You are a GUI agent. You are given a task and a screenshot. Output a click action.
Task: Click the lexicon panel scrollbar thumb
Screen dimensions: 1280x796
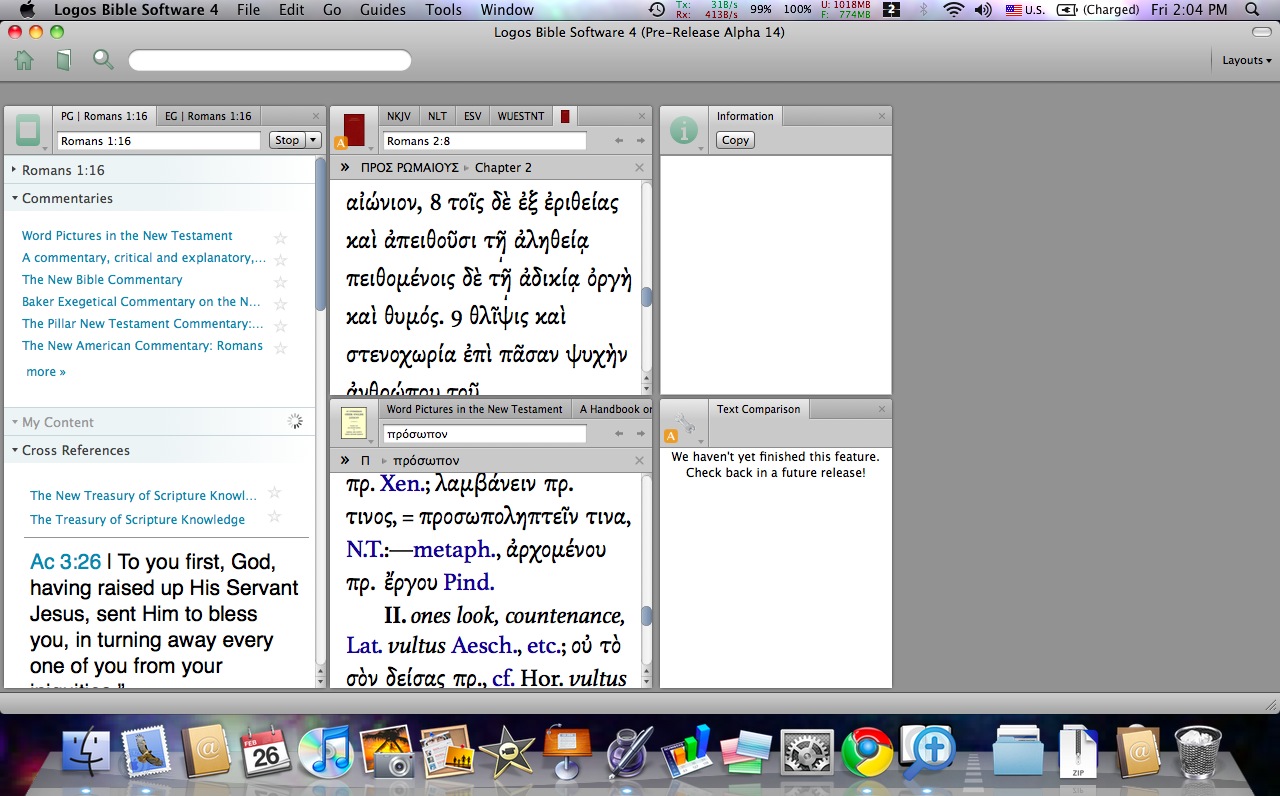(646, 615)
